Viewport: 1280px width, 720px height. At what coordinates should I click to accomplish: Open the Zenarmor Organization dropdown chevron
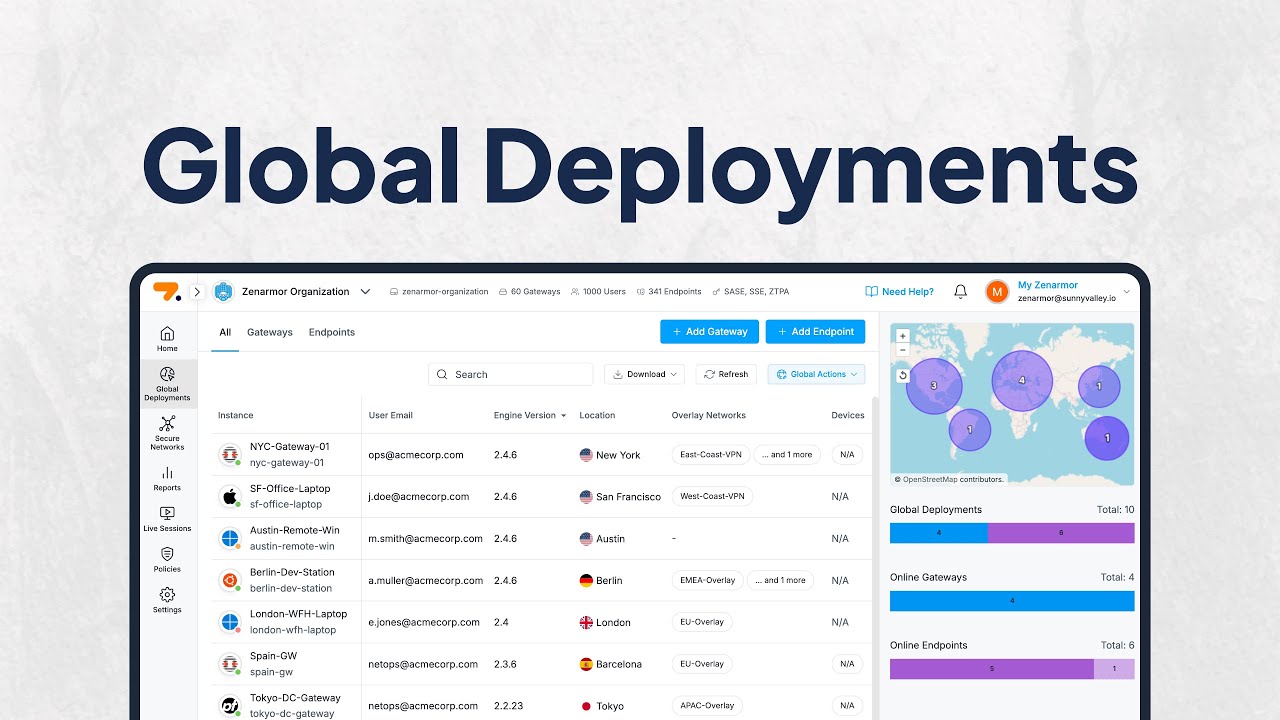tap(365, 292)
